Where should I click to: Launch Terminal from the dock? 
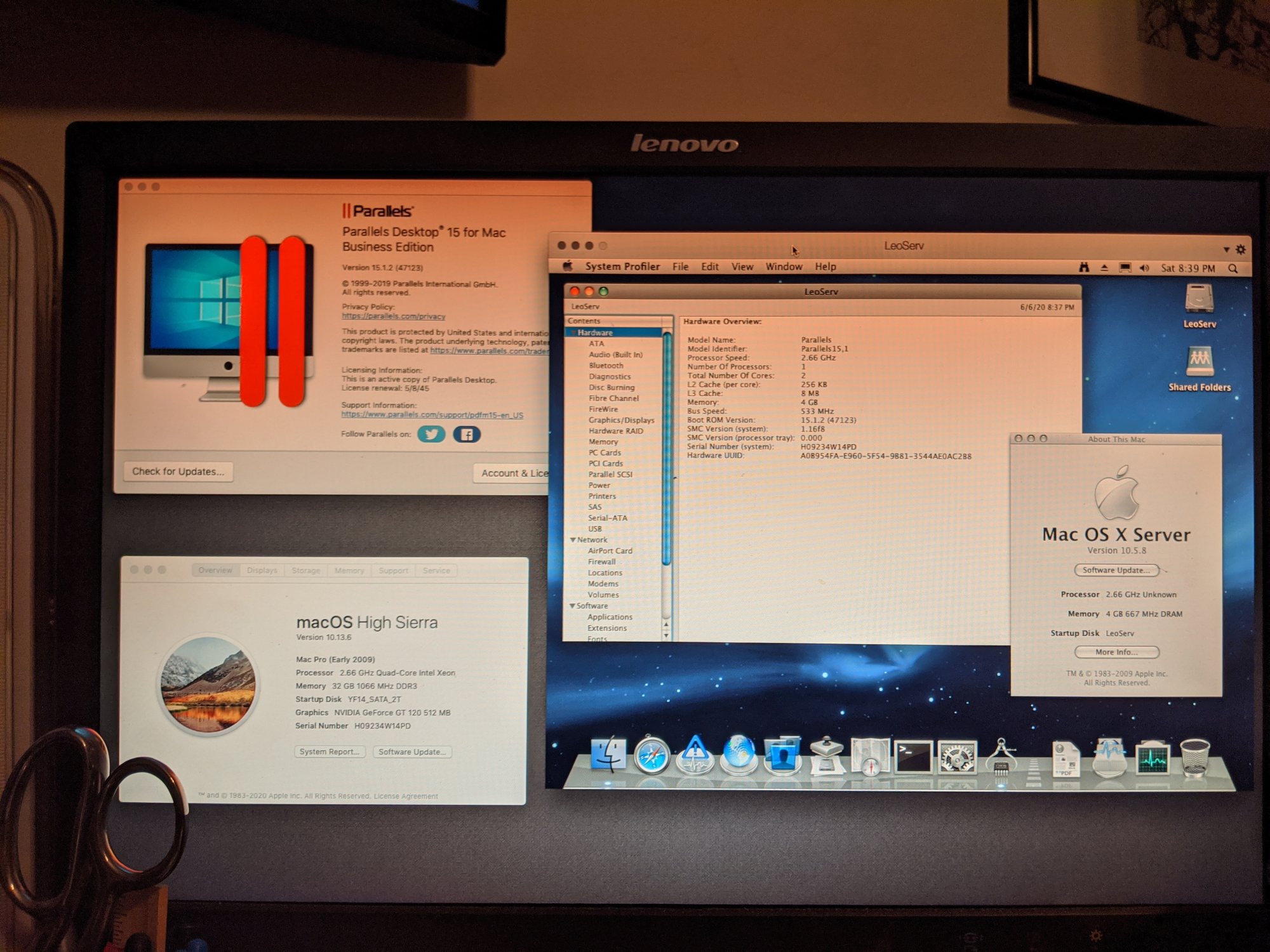click(x=913, y=757)
